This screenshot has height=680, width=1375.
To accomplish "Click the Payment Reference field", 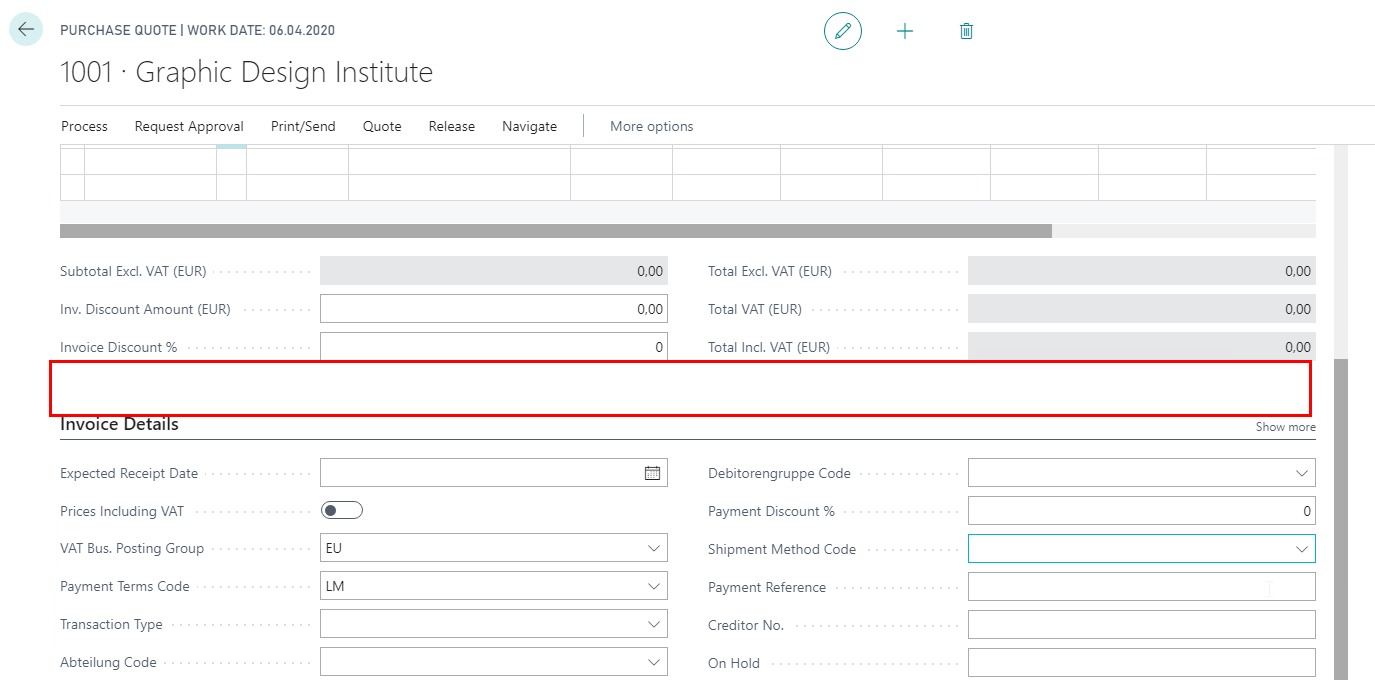I will 1141,587.
